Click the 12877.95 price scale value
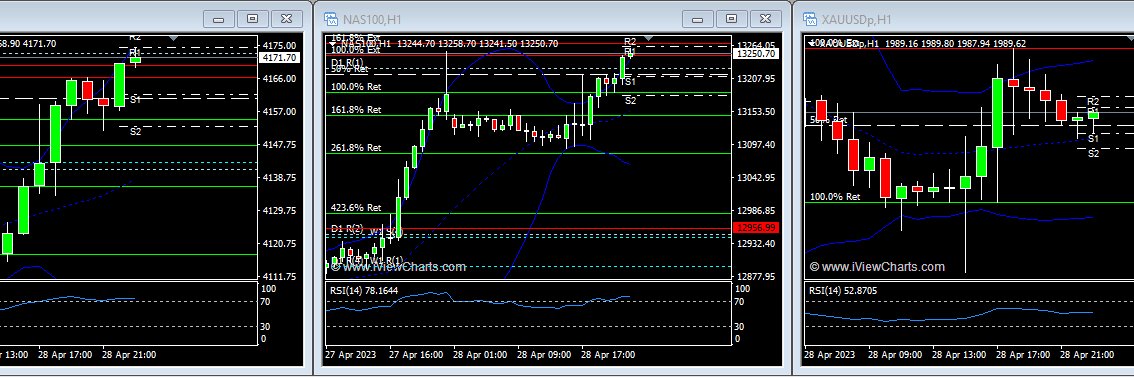This screenshot has width=1134, height=378. click(755, 276)
